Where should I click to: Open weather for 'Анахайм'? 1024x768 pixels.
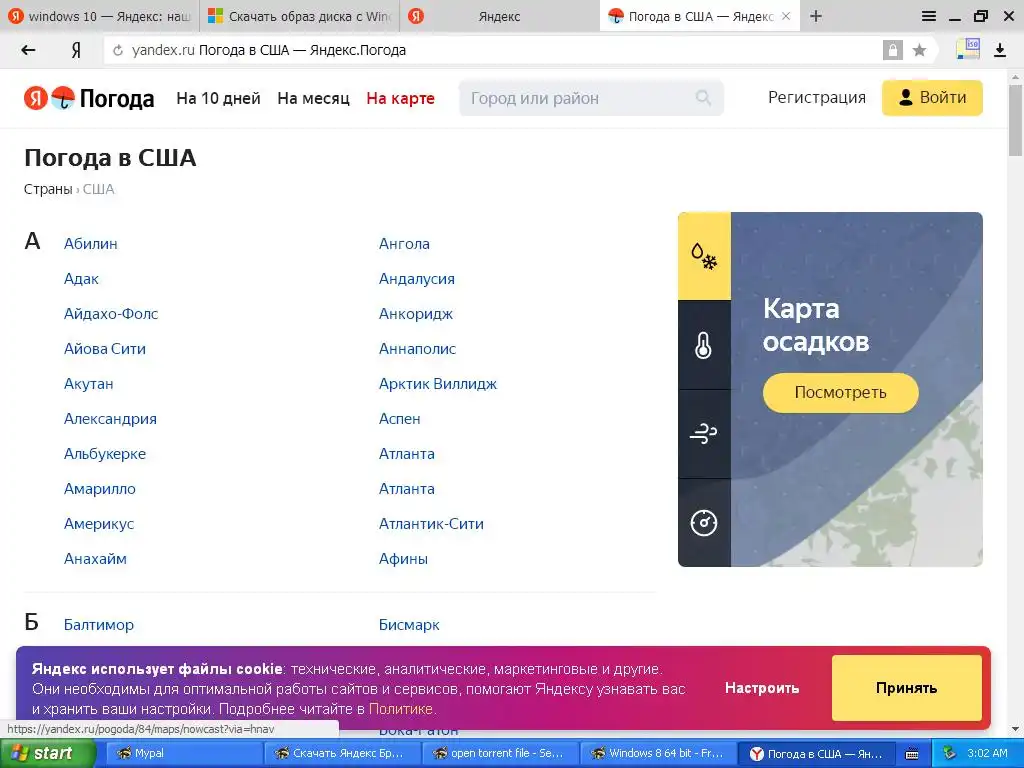pyautogui.click(x=95, y=559)
